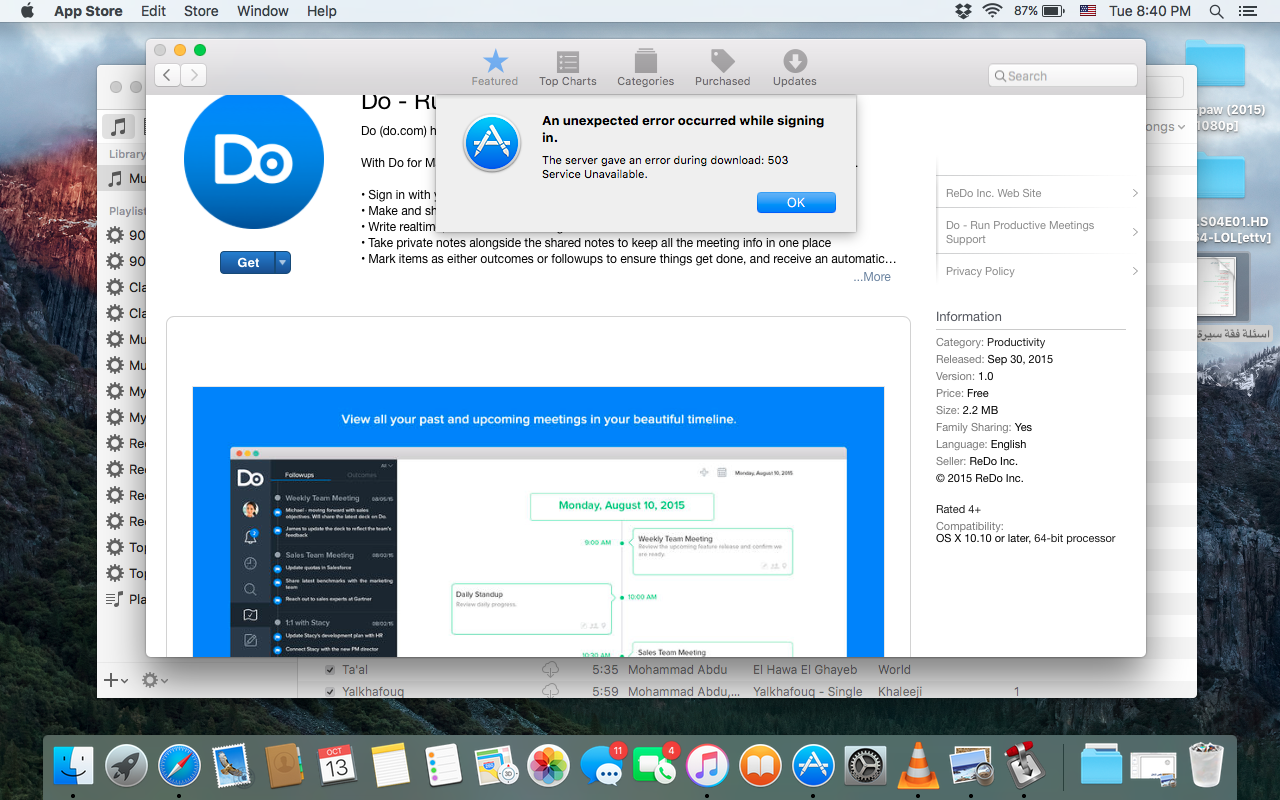Click cloud download icon for Yalkhafouq
This screenshot has height=800, width=1280.
tap(550, 691)
